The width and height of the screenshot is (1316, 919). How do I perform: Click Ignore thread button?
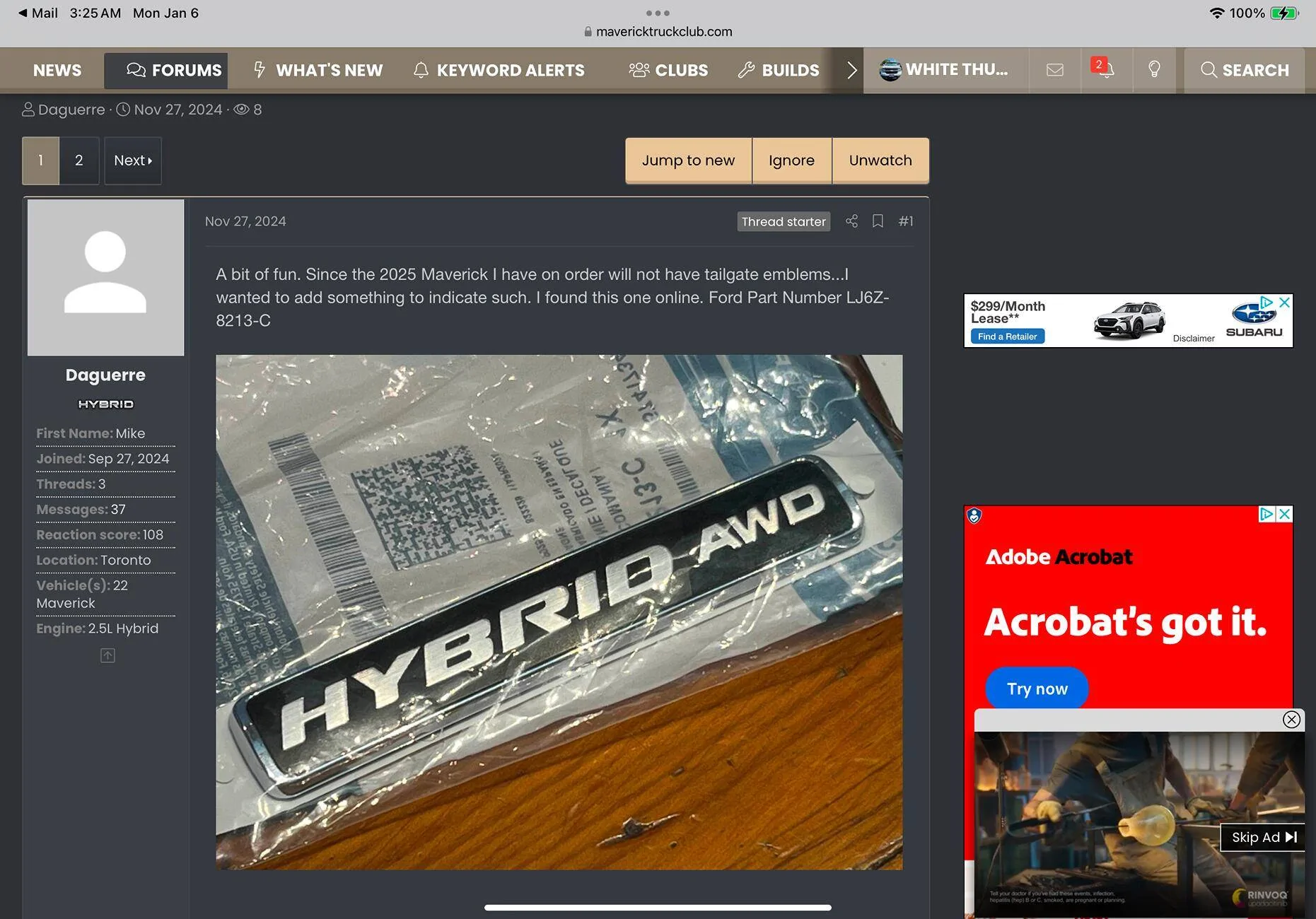[x=791, y=160]
